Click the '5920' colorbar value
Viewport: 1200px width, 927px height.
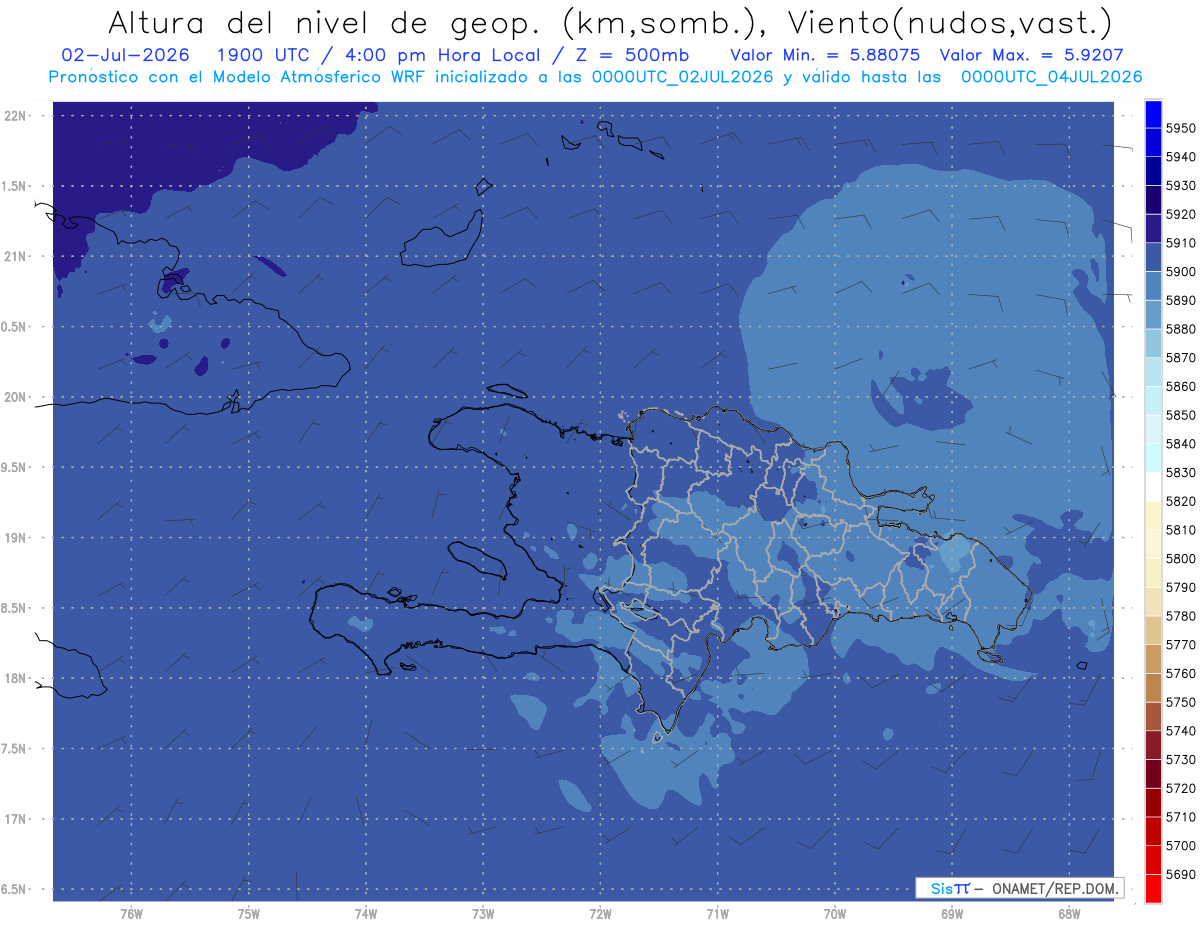(1180, 214)
